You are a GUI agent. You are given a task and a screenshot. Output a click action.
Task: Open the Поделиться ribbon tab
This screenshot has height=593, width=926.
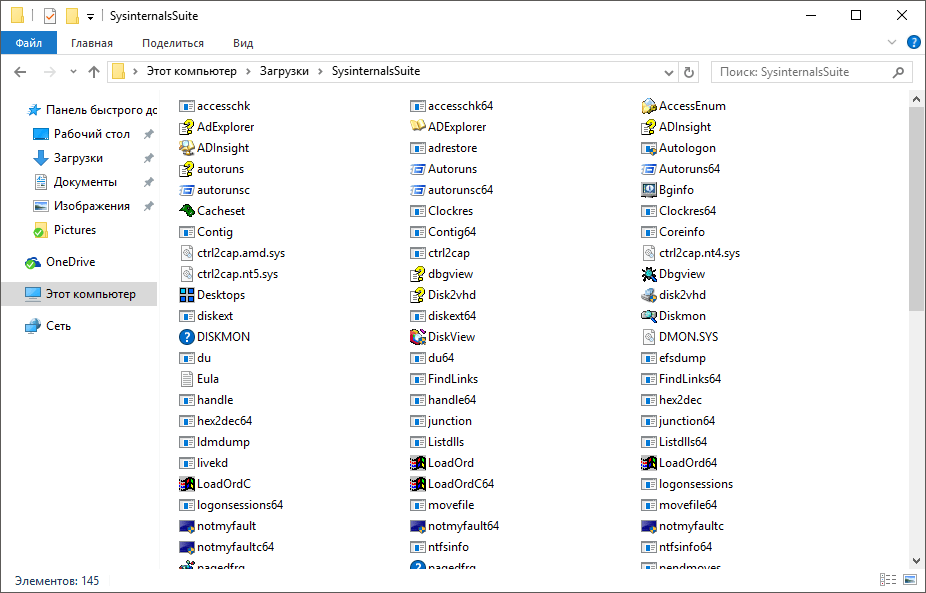(173, 43)
